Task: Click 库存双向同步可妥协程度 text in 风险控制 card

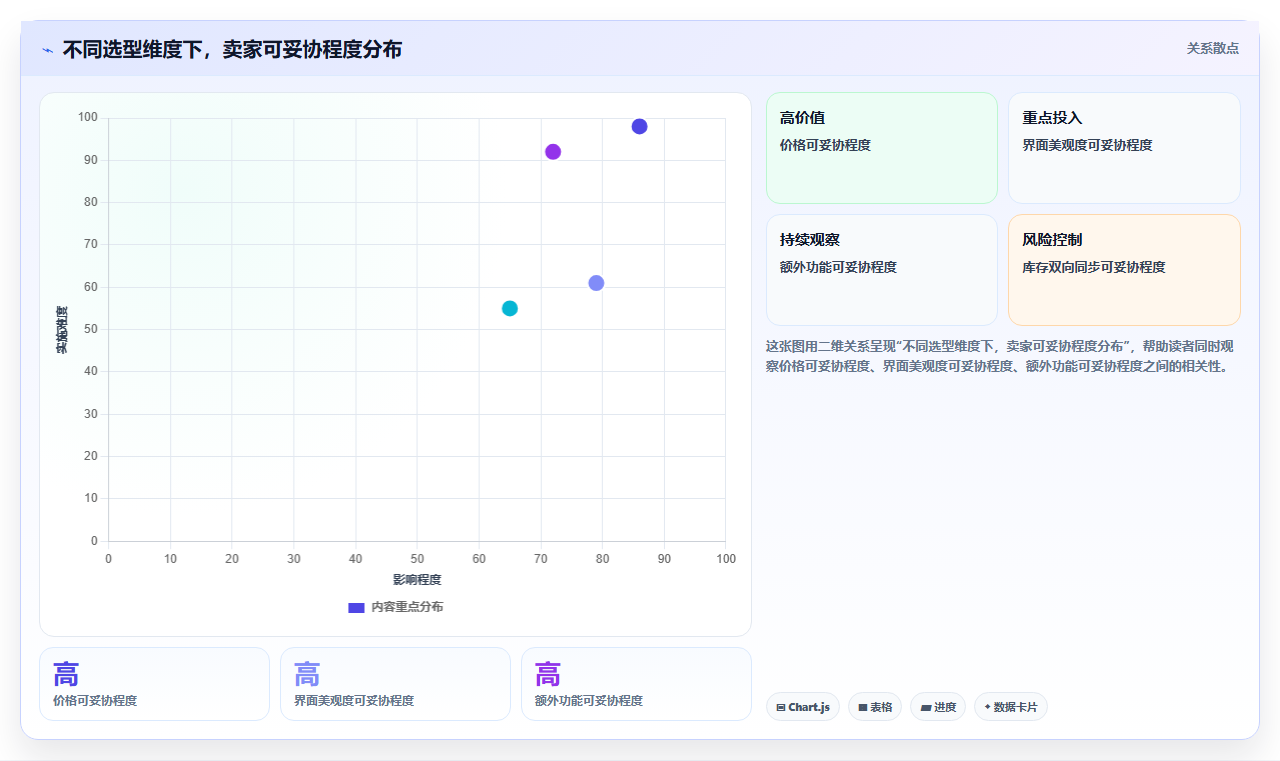Action: click(1094, 267)
